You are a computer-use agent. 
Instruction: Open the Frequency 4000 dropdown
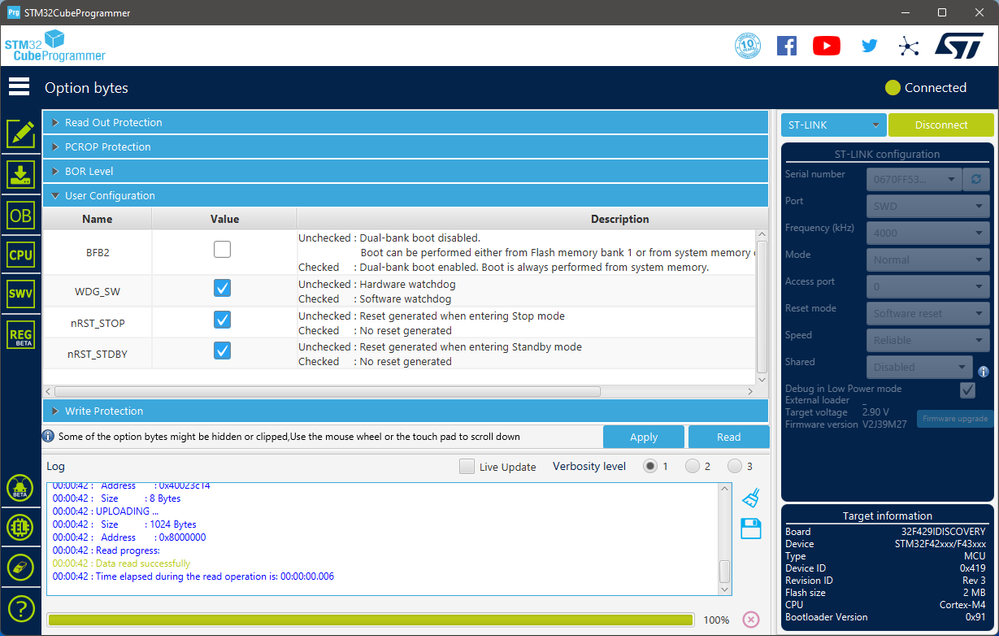click(928, 233)
